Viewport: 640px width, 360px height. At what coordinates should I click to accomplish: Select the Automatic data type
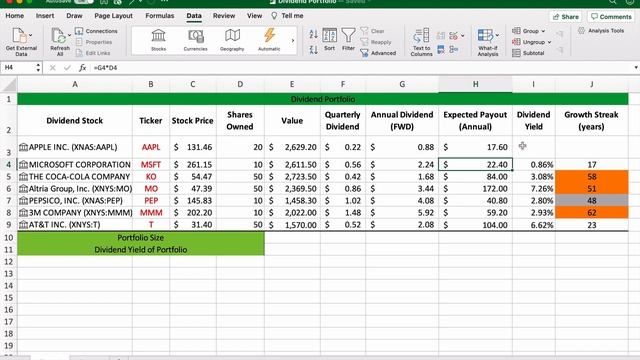269,40
